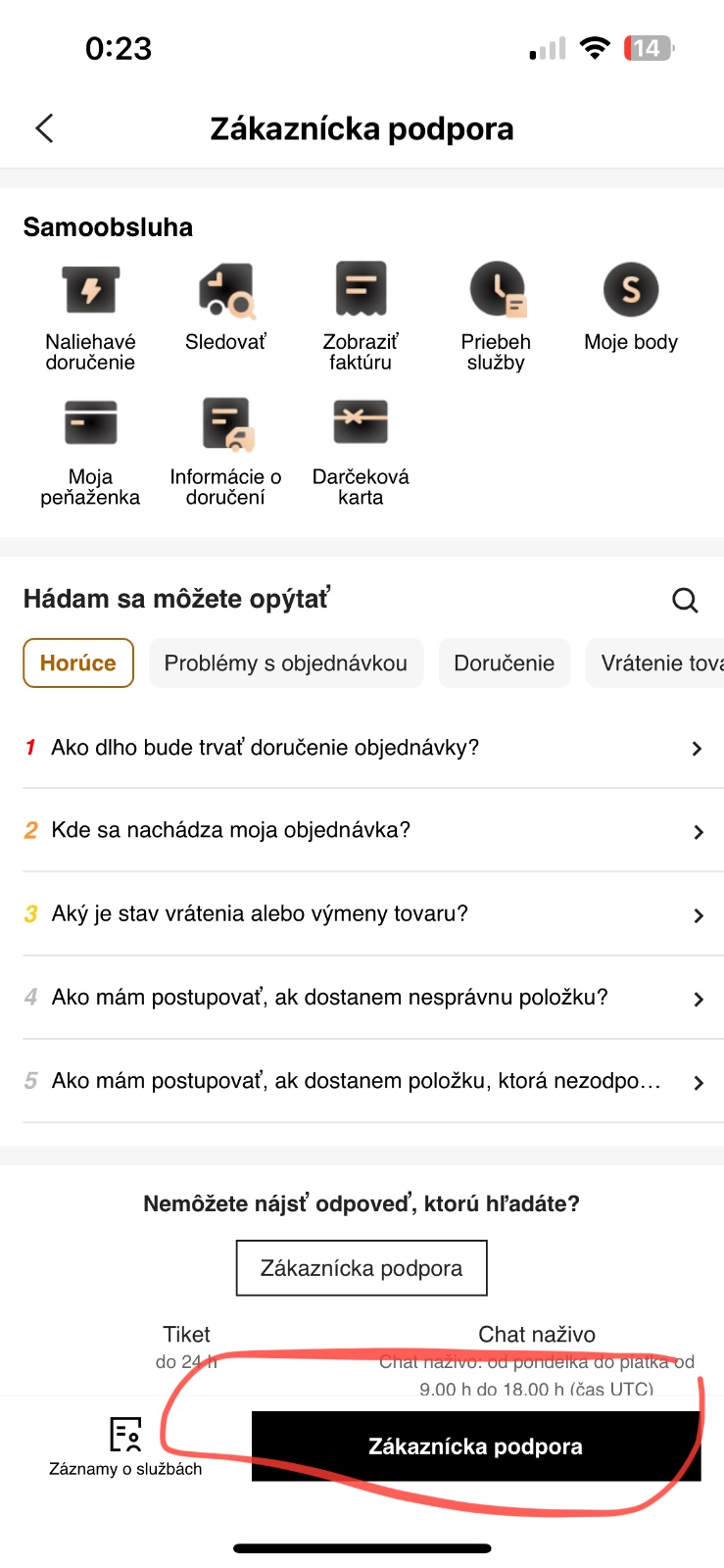Tap the search magnifier icon
The width and height of the screenshot is (724, 1568).
click(x=685, y=600)
